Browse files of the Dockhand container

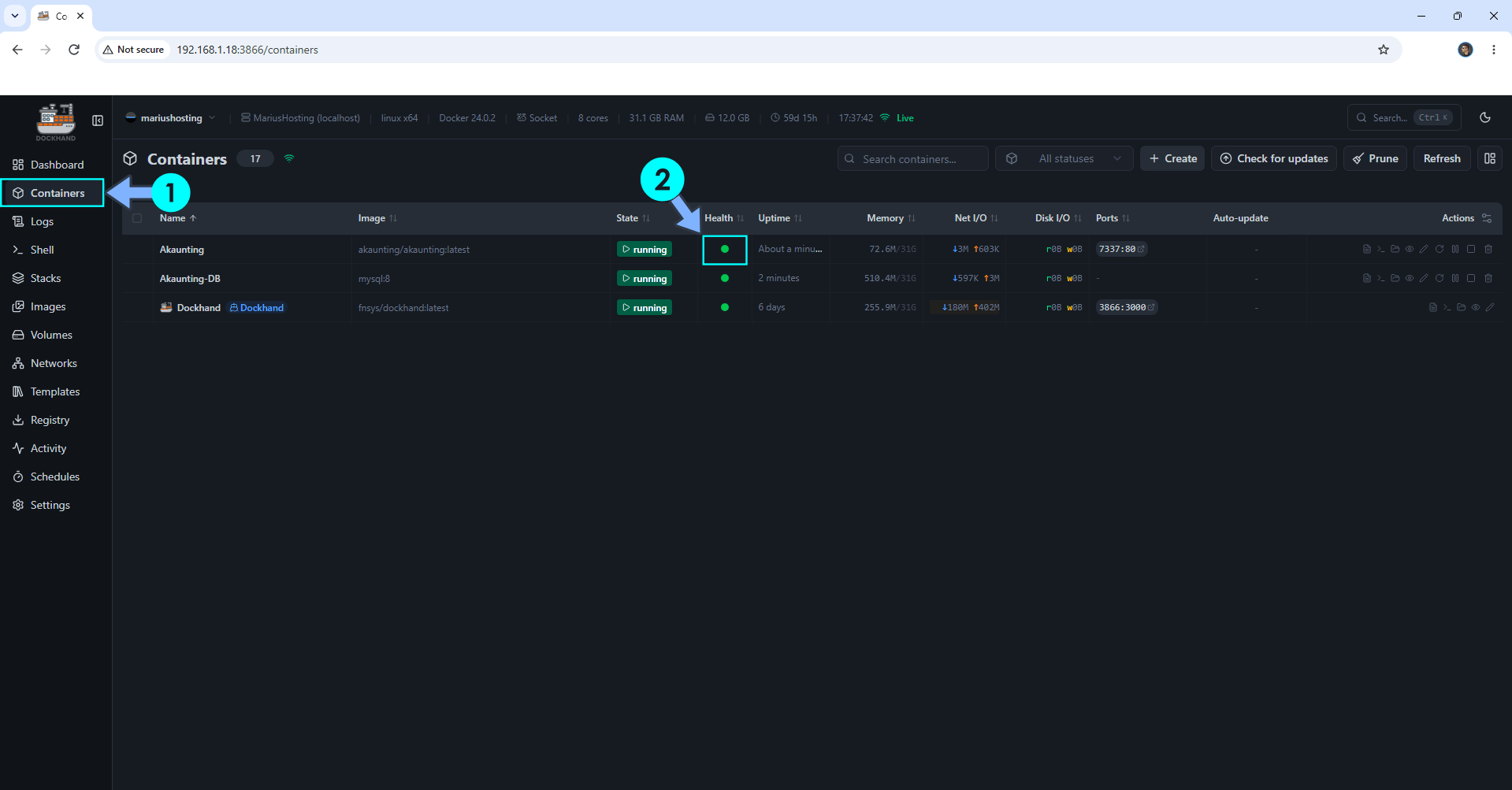tap(1461, 307)
